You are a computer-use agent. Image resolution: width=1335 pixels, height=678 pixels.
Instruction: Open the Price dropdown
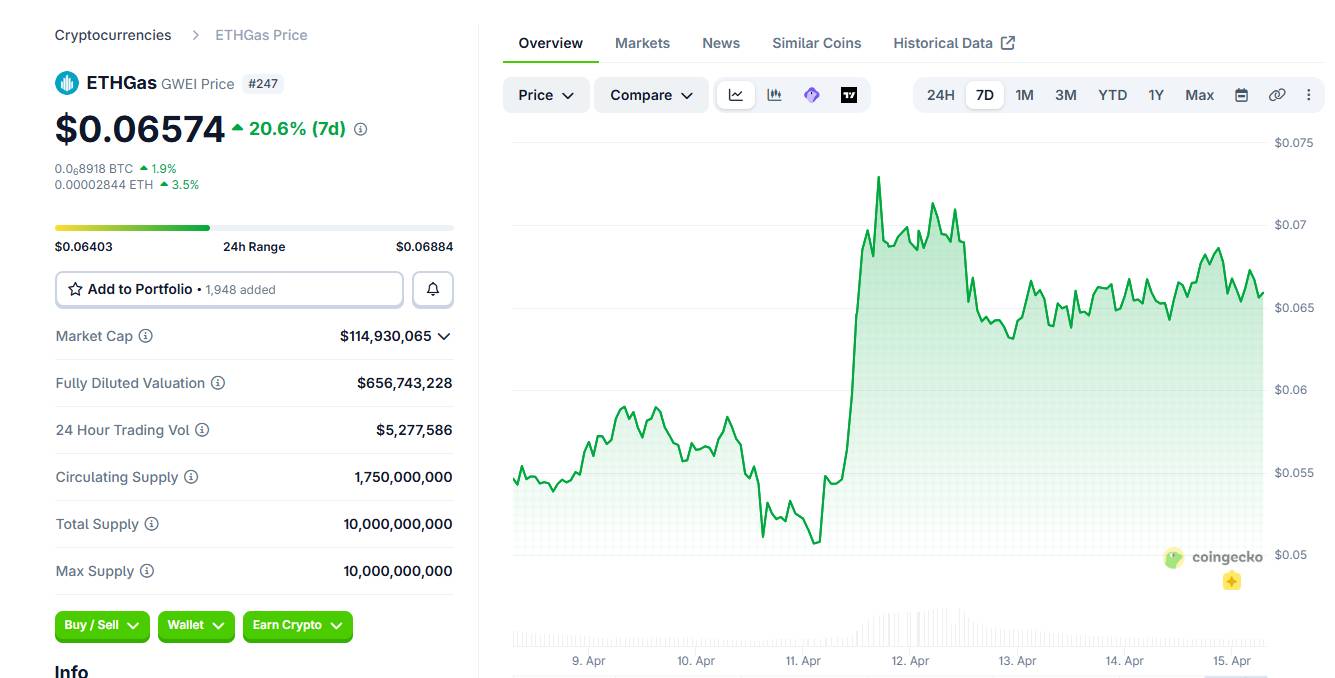click(545, 95)
